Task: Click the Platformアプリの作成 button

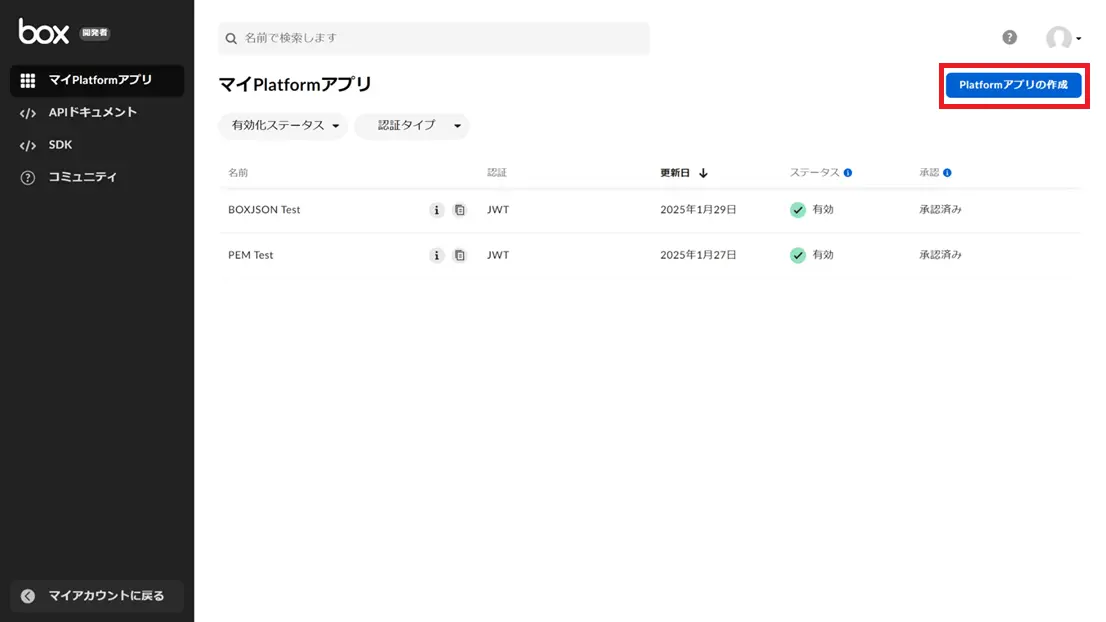Action: [x=1014, y=85]
